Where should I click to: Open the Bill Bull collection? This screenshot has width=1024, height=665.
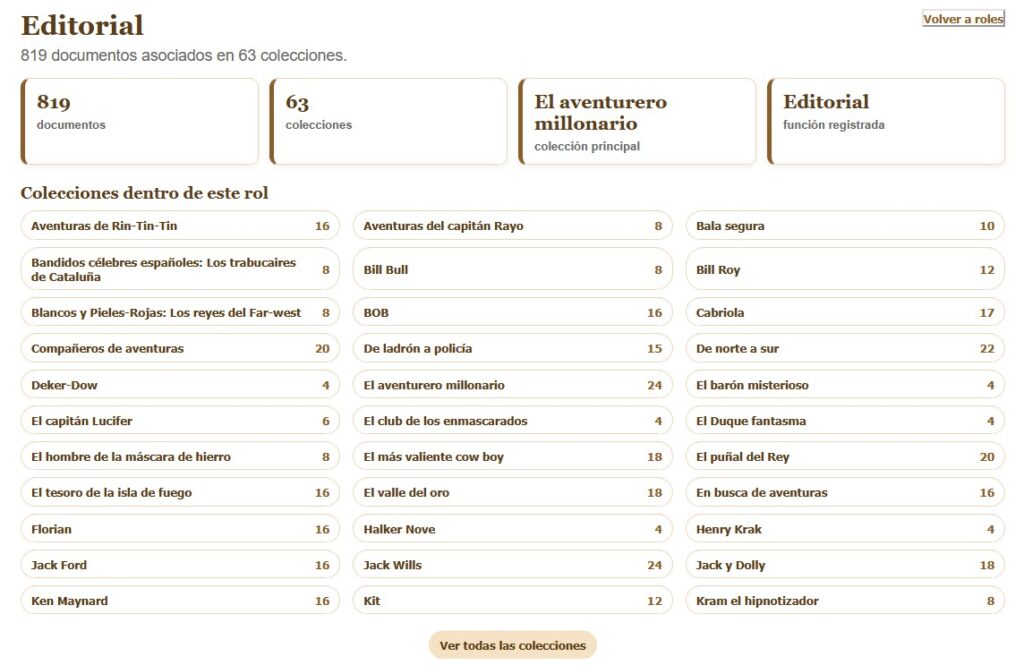(513, 268)
